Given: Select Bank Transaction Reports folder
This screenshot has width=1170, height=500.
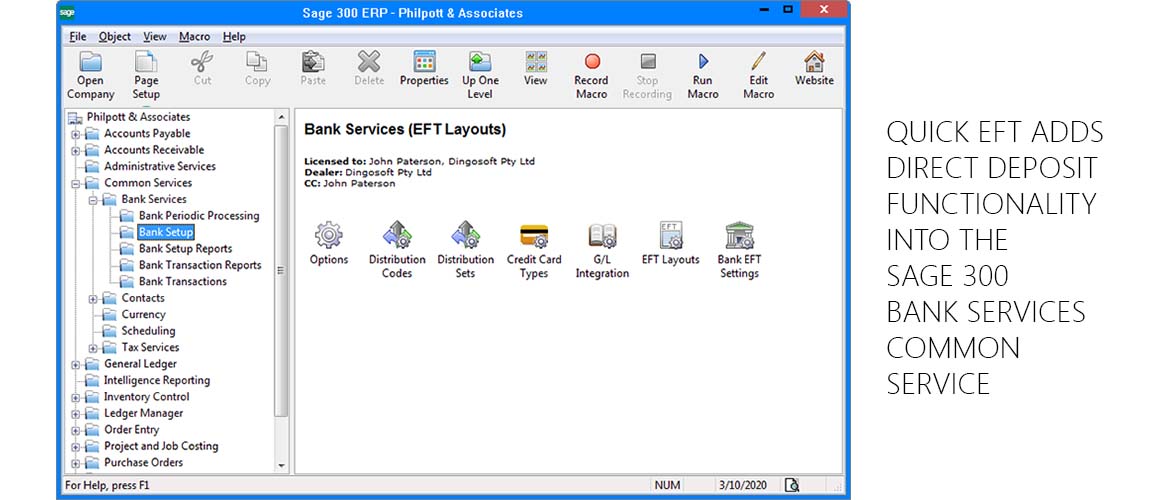Looking at the screenshot, I should (200, 265).
